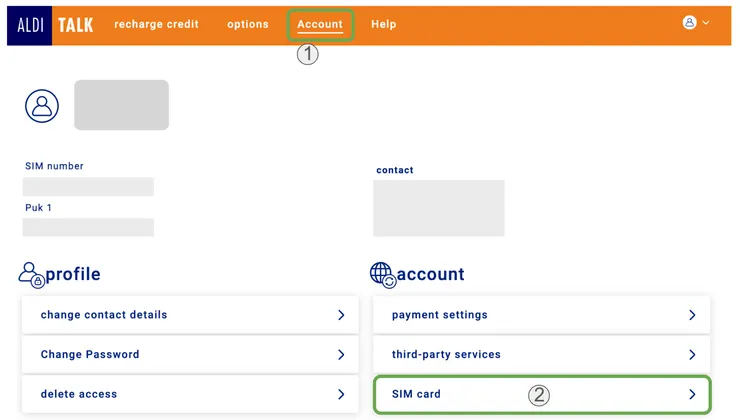Viewport: 740px width, 420px height.
Task: Switch to the Account tab
Action: 320,24
